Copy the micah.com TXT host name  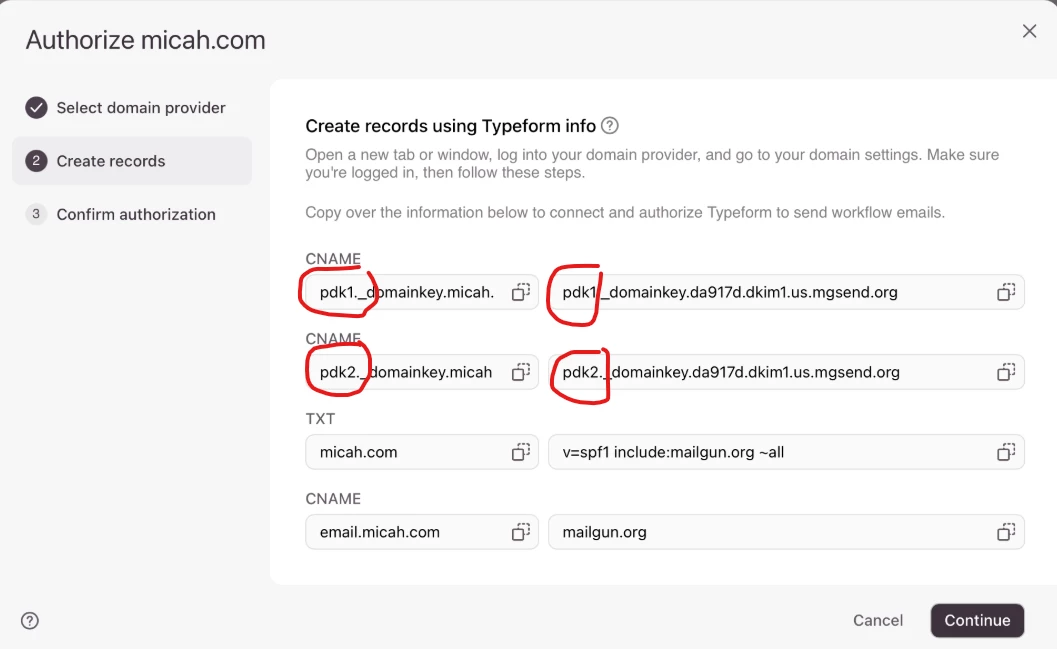520,452
